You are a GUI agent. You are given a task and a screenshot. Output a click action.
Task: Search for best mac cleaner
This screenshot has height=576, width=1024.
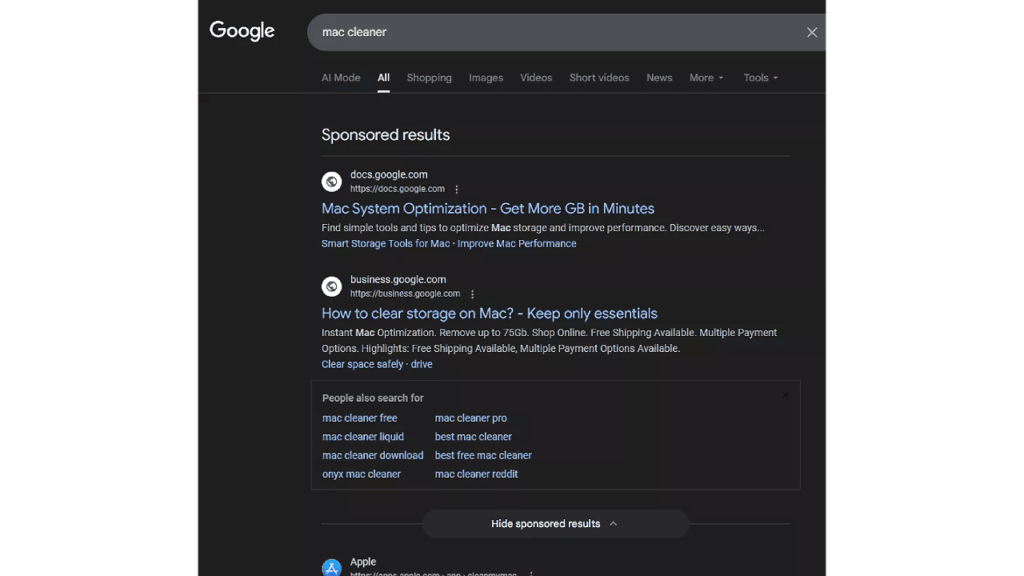coord(473,437)
